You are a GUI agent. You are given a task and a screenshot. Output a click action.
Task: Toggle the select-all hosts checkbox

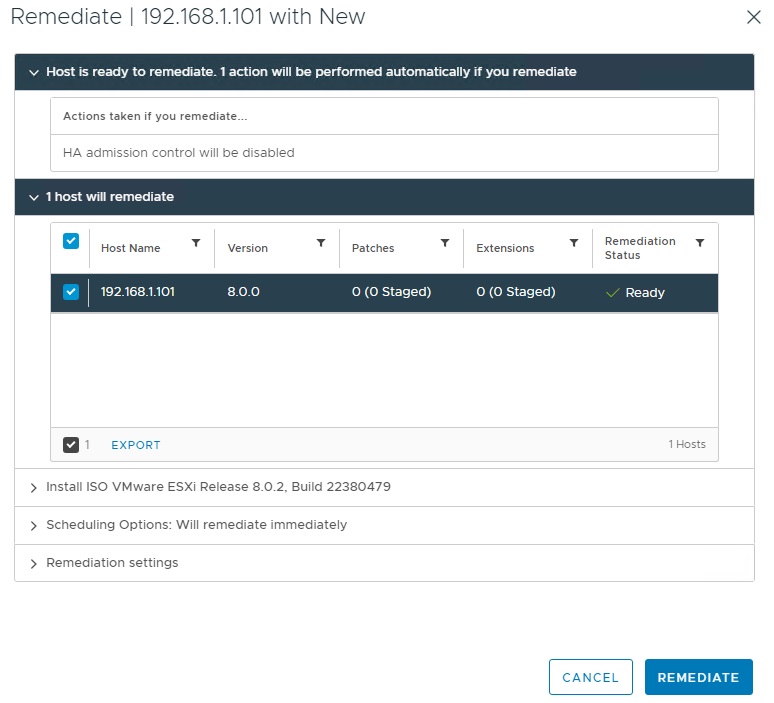pos(71,241)
